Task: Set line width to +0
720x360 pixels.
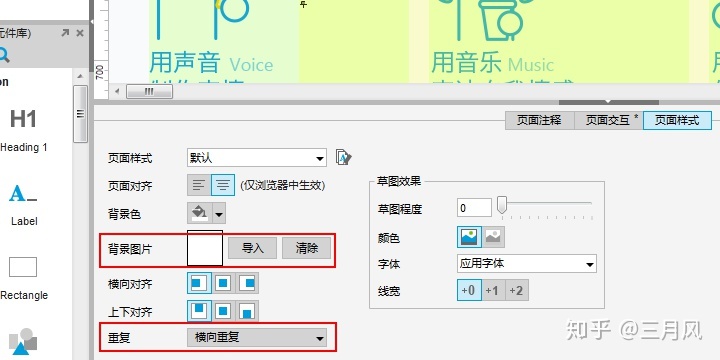Action: pyautogui.click(x=469, y=290)
